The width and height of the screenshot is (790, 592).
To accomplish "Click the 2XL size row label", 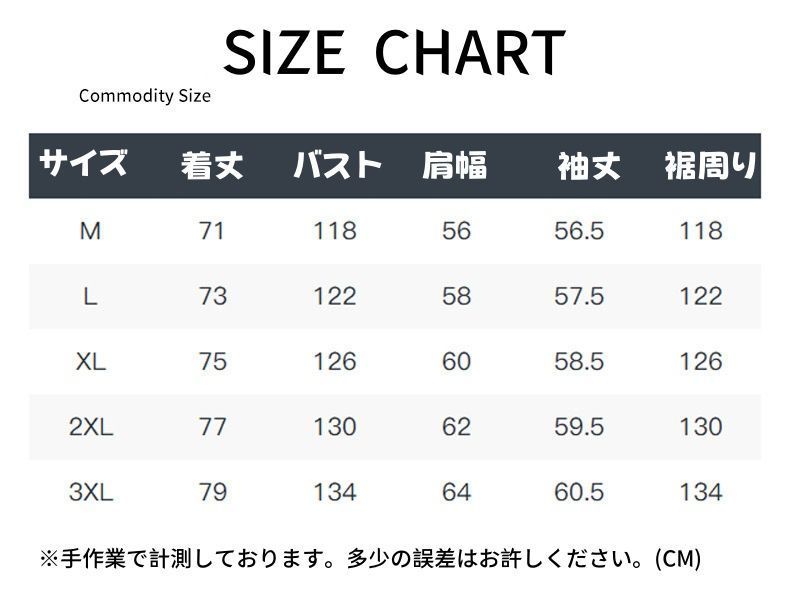I will pyautogui.click(x=91, y=427).
